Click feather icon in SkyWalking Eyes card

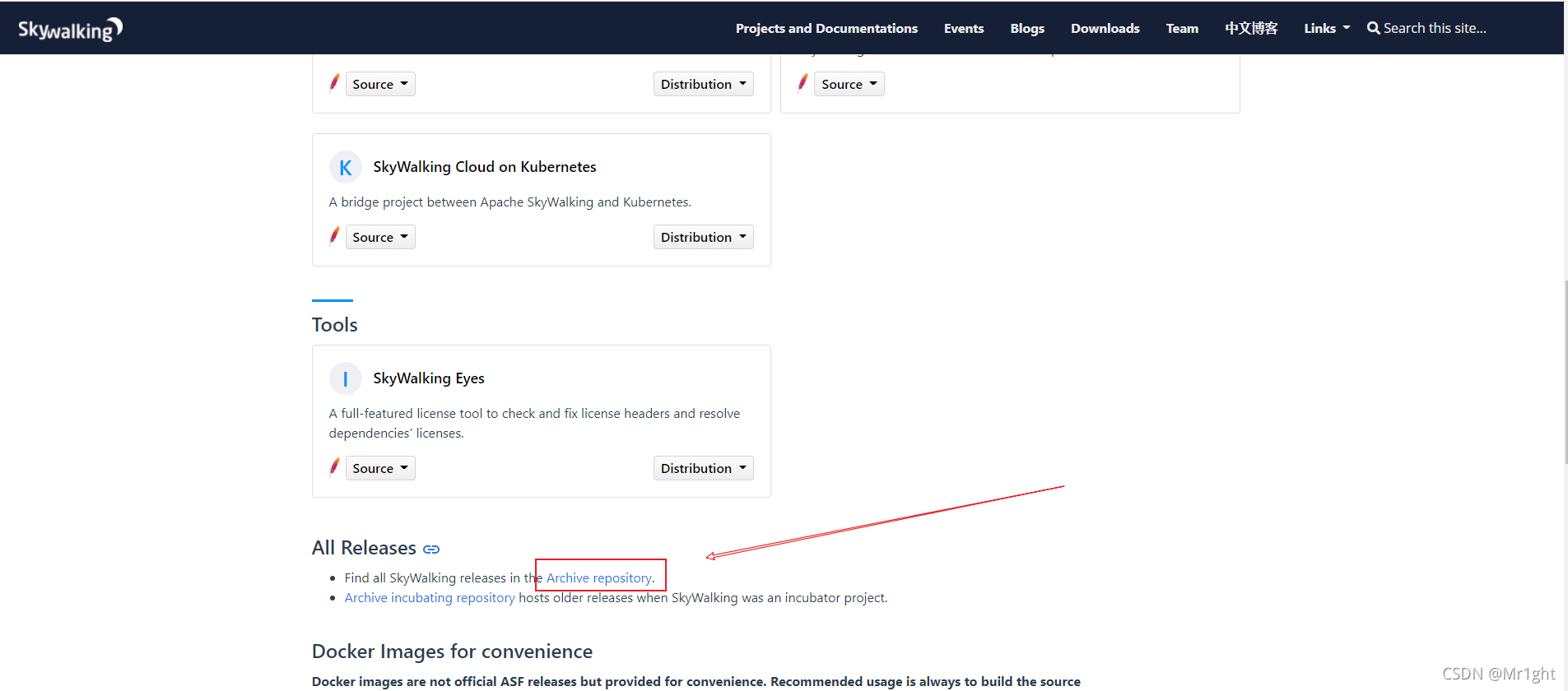[334, 467]
